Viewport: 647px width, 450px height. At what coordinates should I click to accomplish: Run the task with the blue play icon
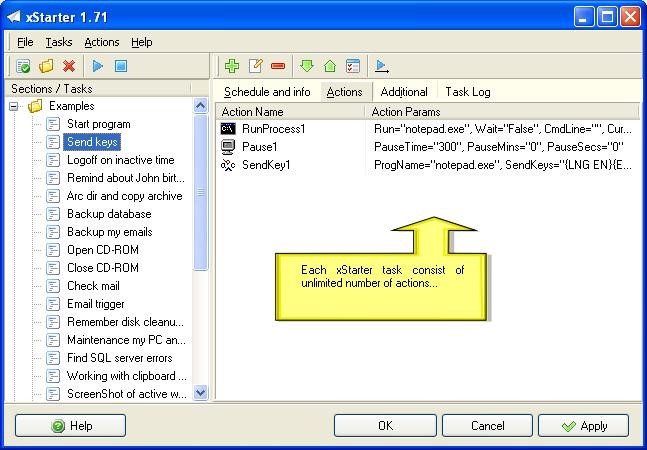click(98, 67)
